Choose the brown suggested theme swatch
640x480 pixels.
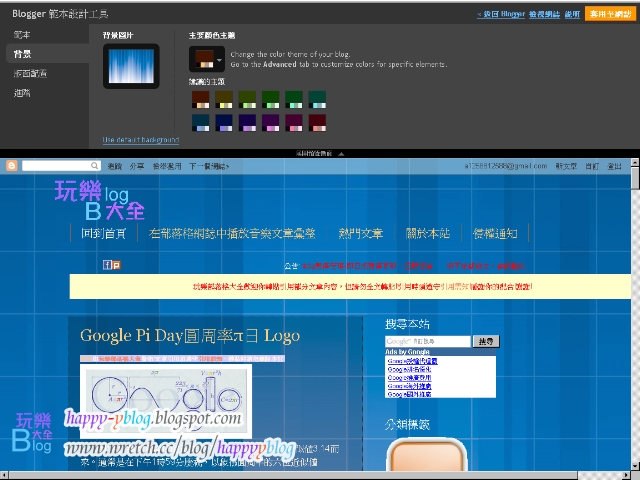point(200,100)
